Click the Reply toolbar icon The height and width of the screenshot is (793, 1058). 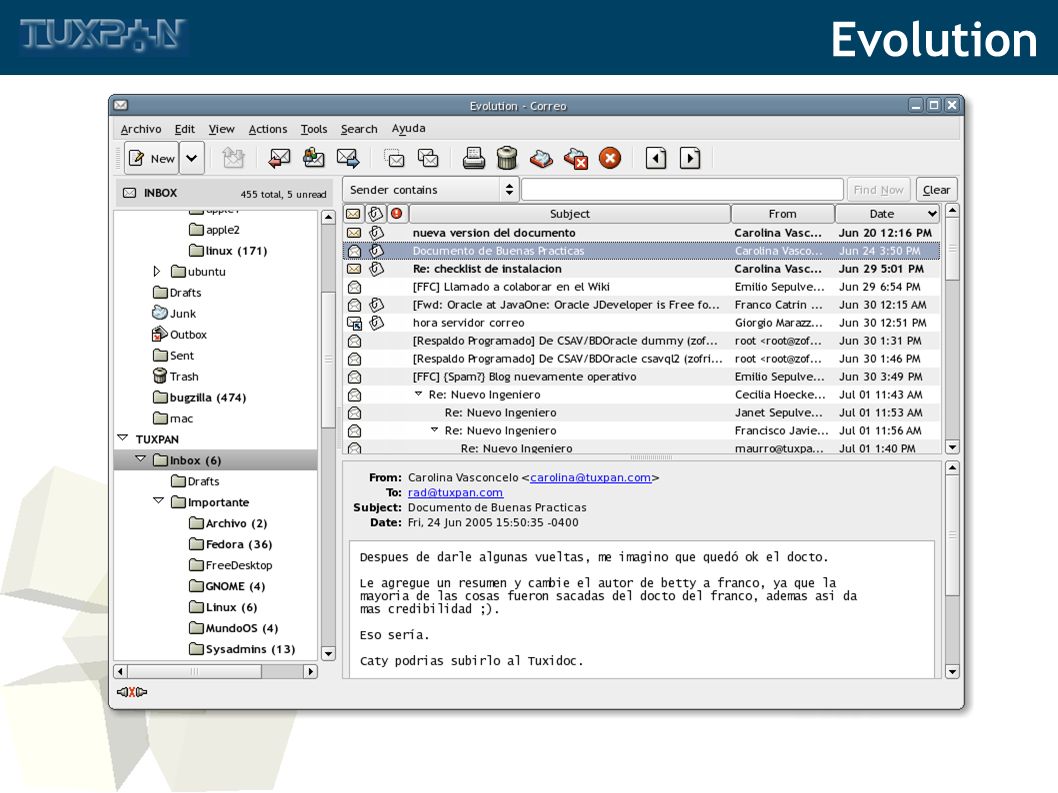coord(279,159)
